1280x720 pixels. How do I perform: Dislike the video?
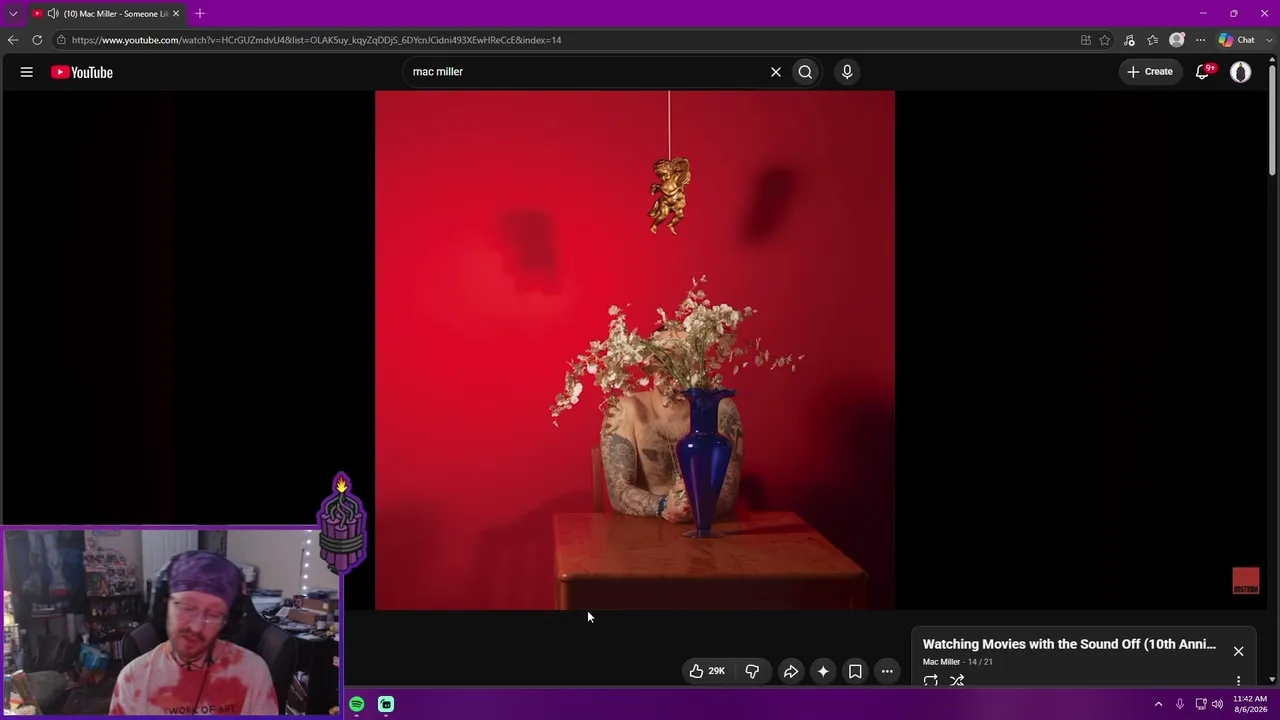tap(752, 671)
